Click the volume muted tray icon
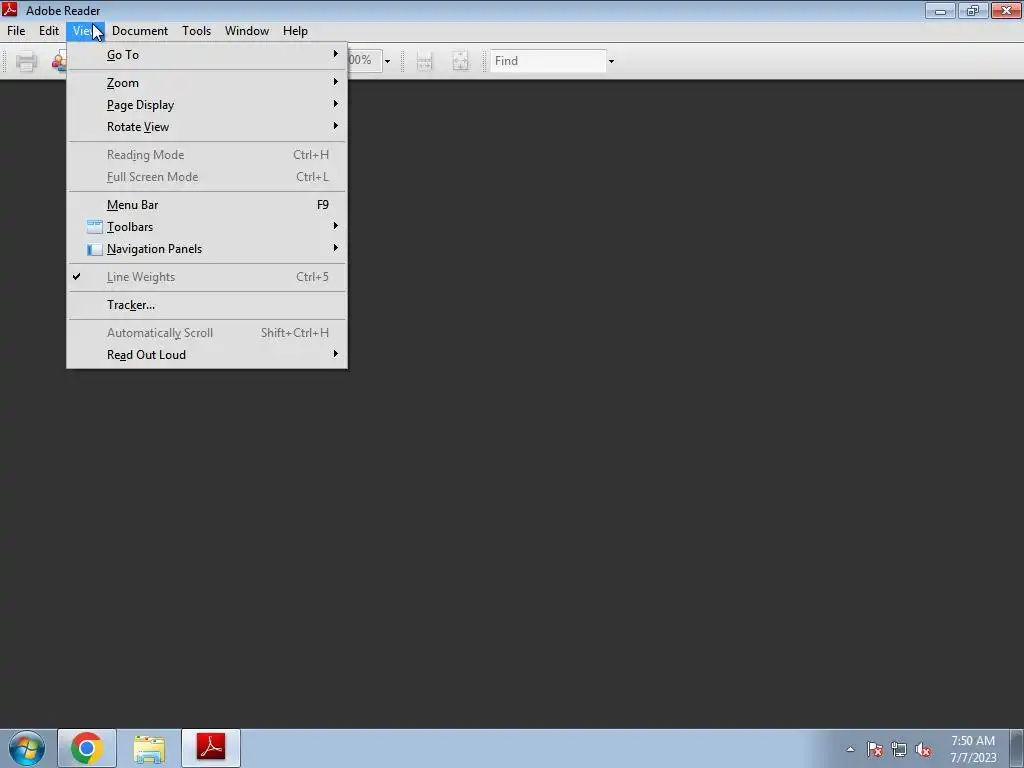 tap(923, 749)
